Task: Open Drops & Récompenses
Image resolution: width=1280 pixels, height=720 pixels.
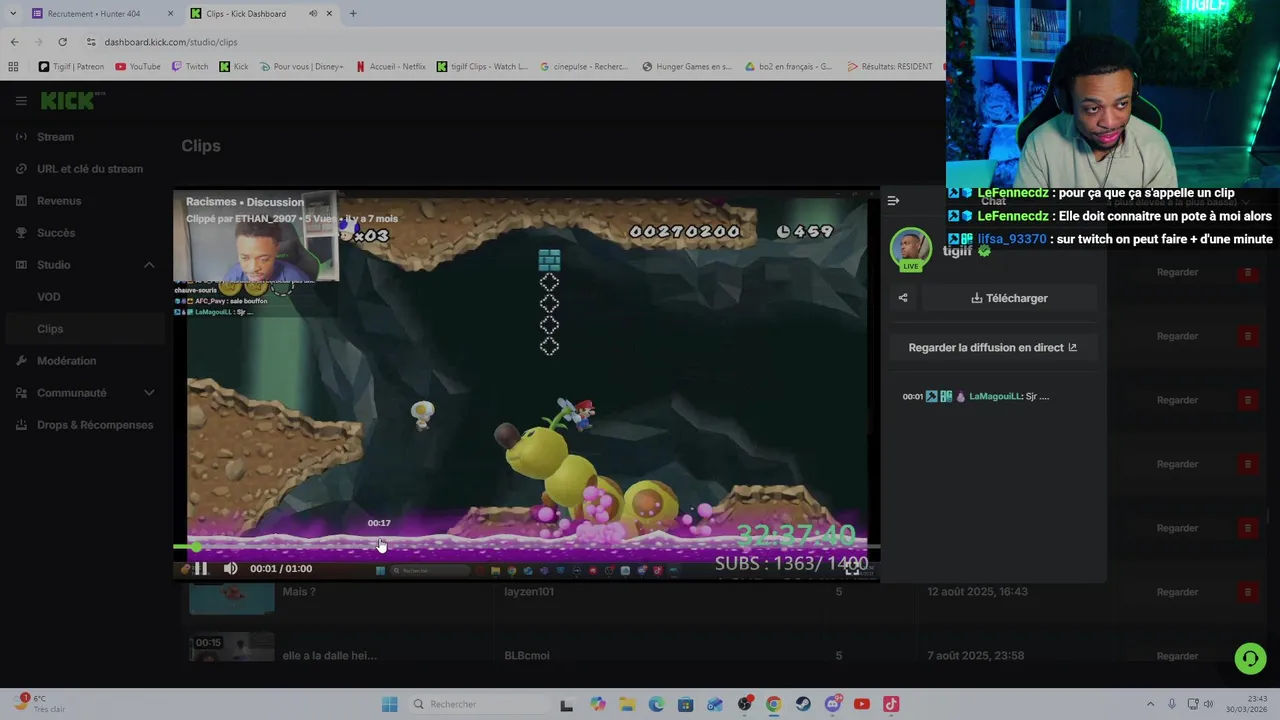Action: (83, 425)
